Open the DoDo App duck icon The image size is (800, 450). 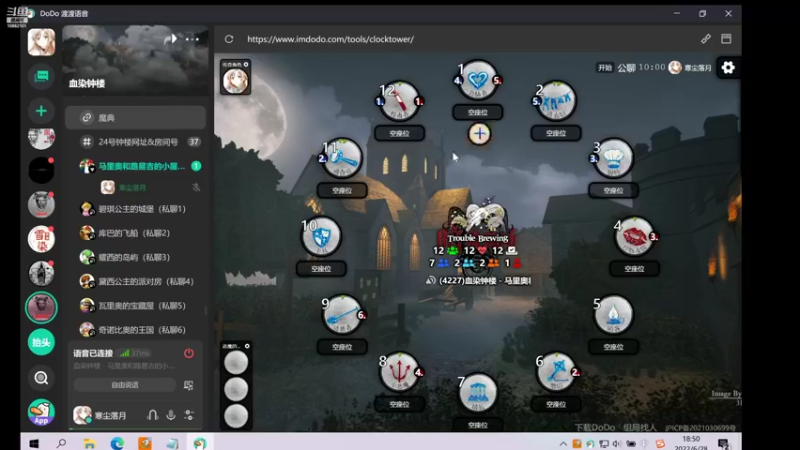(x=41, y=412)
